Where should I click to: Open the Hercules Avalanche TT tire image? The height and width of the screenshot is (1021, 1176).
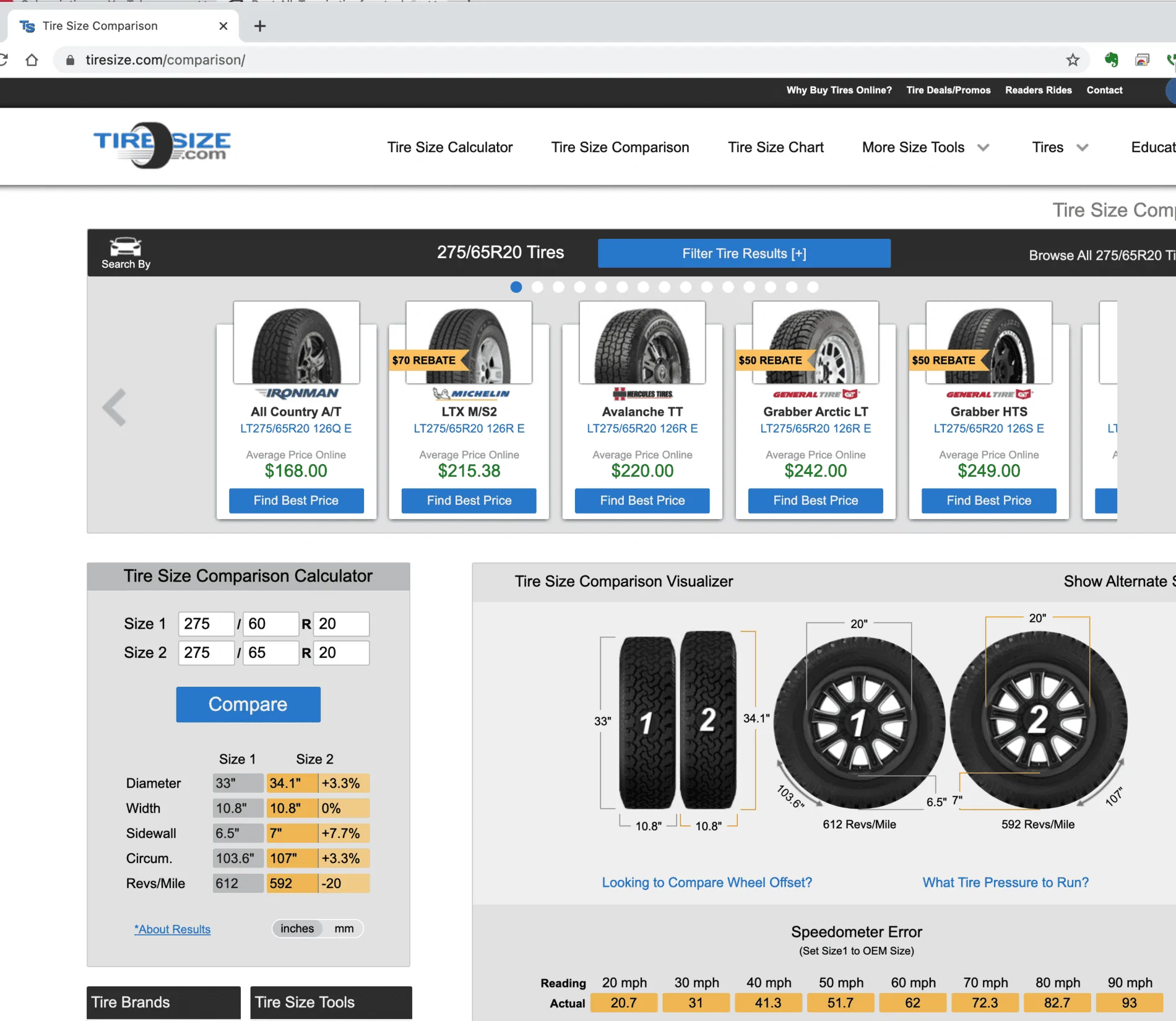(642, 343)
